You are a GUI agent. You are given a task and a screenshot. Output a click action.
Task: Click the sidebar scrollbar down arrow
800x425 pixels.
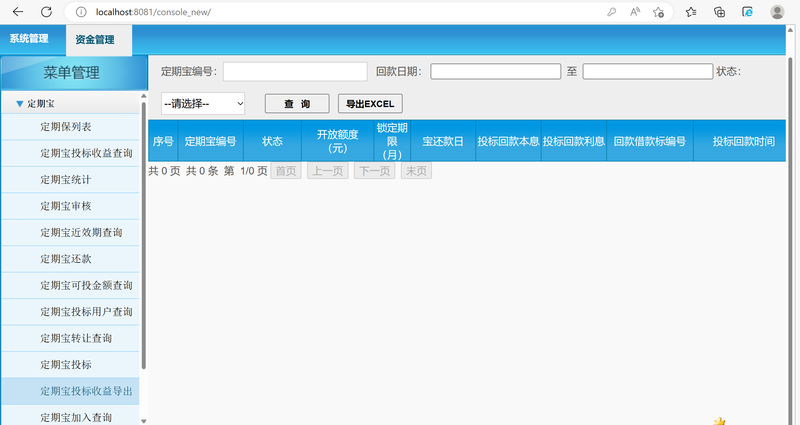[x=143, y=421]
